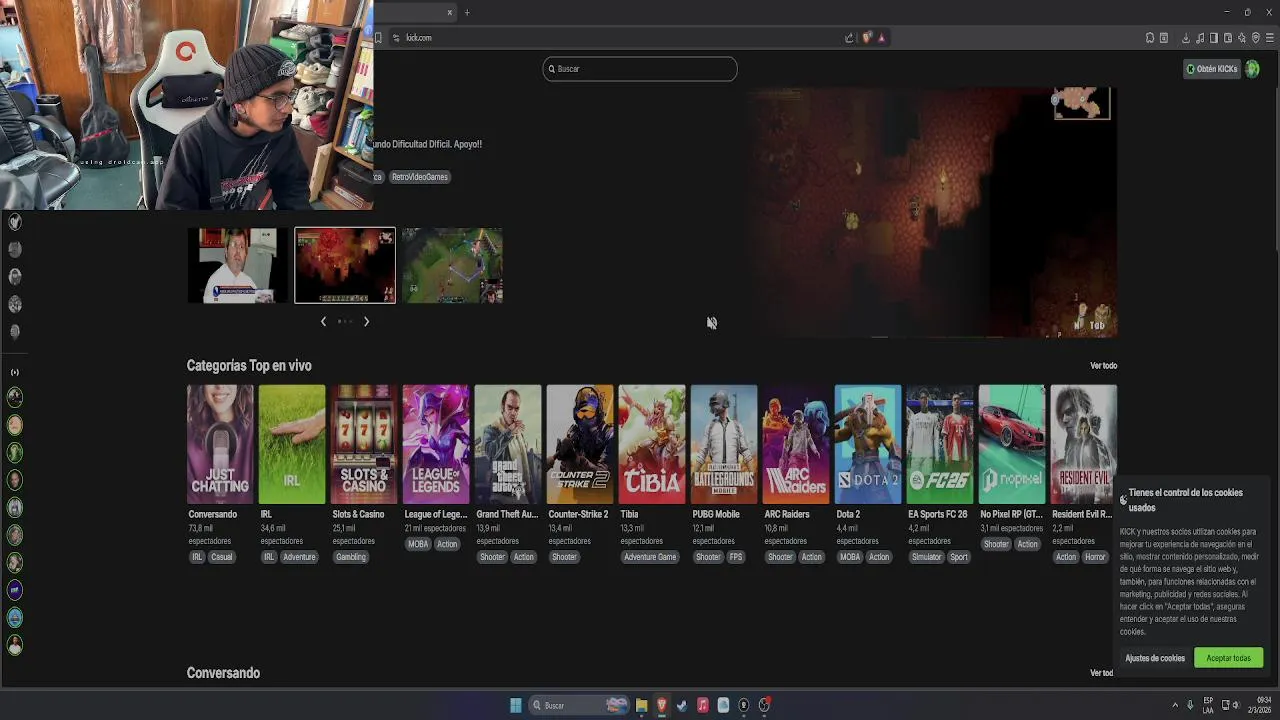Open the Dota 2 category card

pos(868,444)
